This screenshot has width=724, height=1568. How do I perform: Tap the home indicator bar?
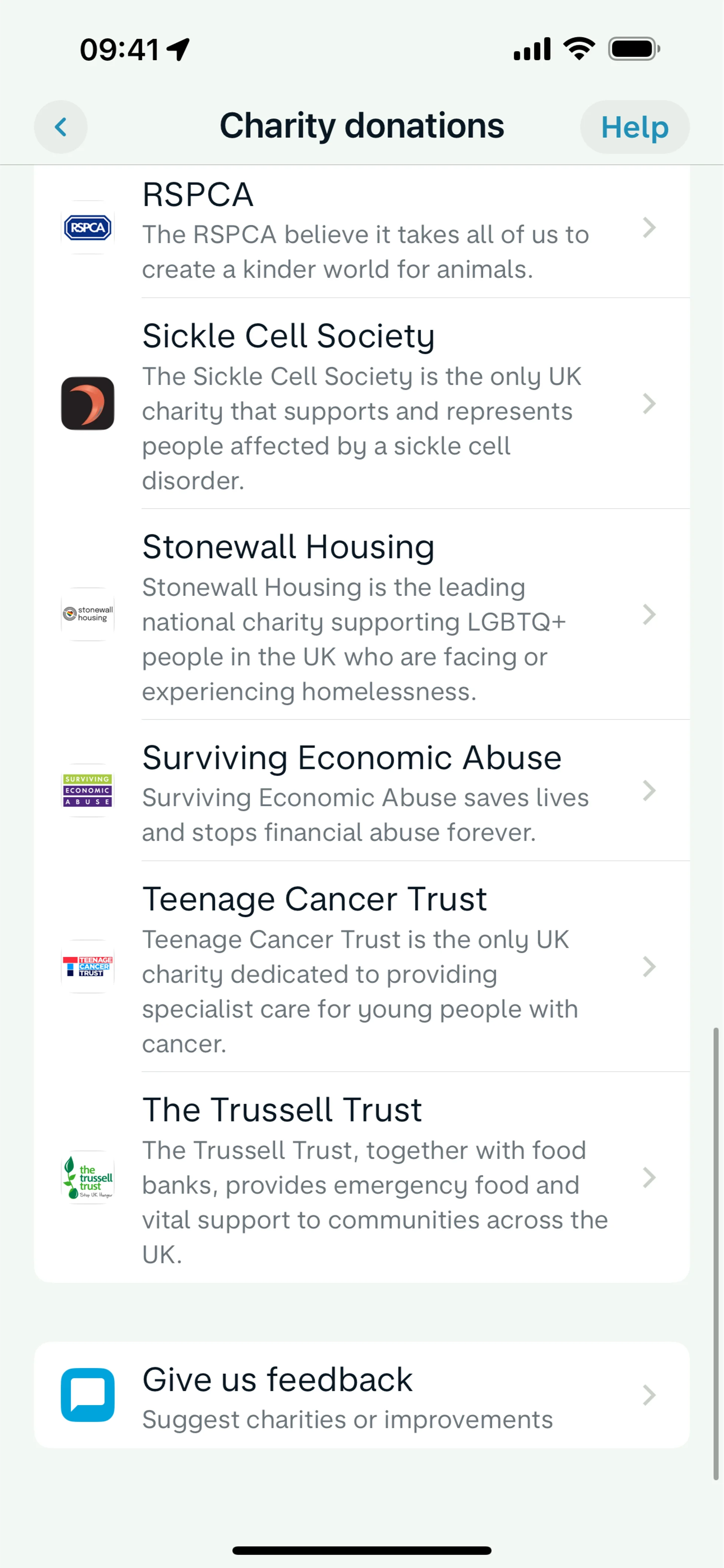click(362, 1550)
